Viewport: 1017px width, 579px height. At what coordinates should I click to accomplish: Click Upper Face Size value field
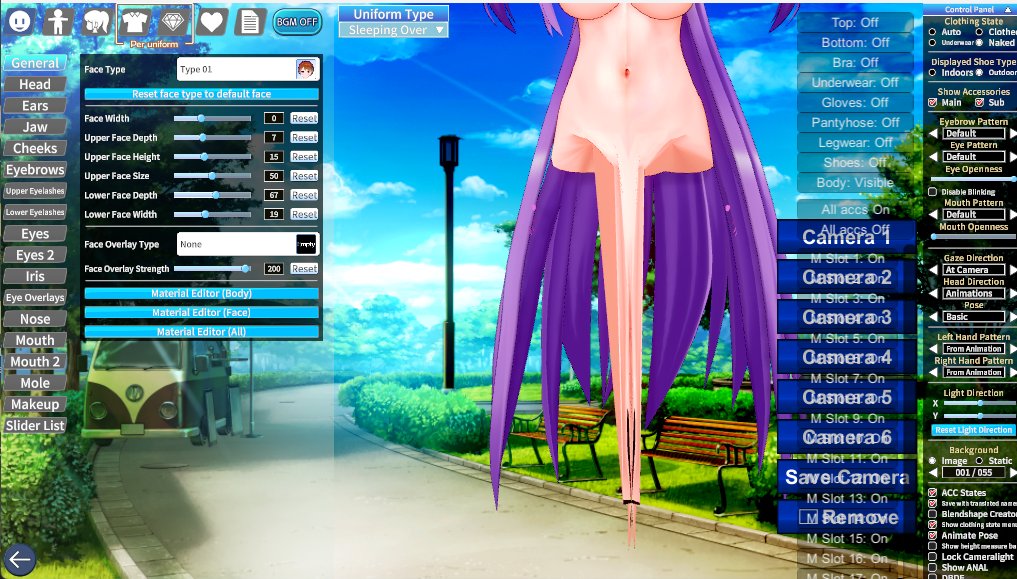click(x=274, y=176)
